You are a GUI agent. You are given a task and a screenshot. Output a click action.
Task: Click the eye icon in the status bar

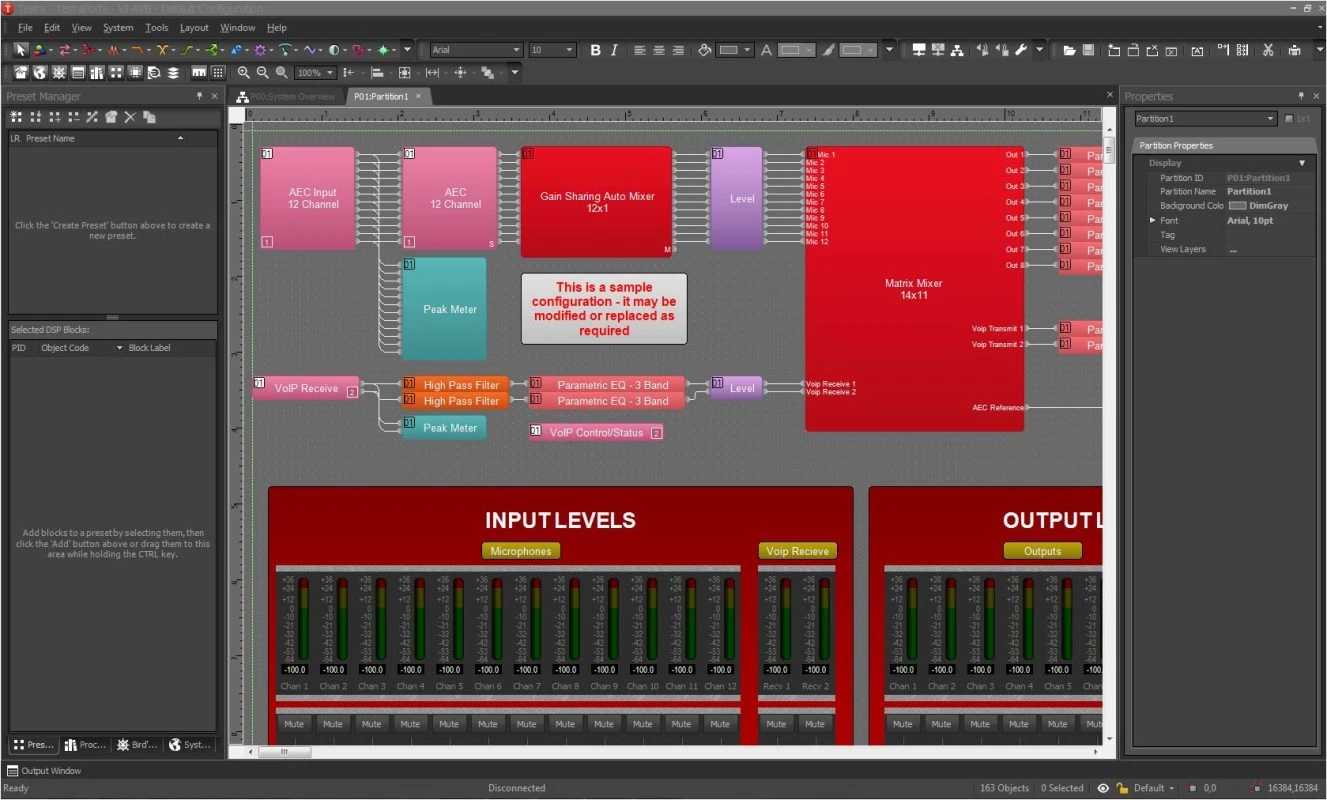tap(1103, 788)
